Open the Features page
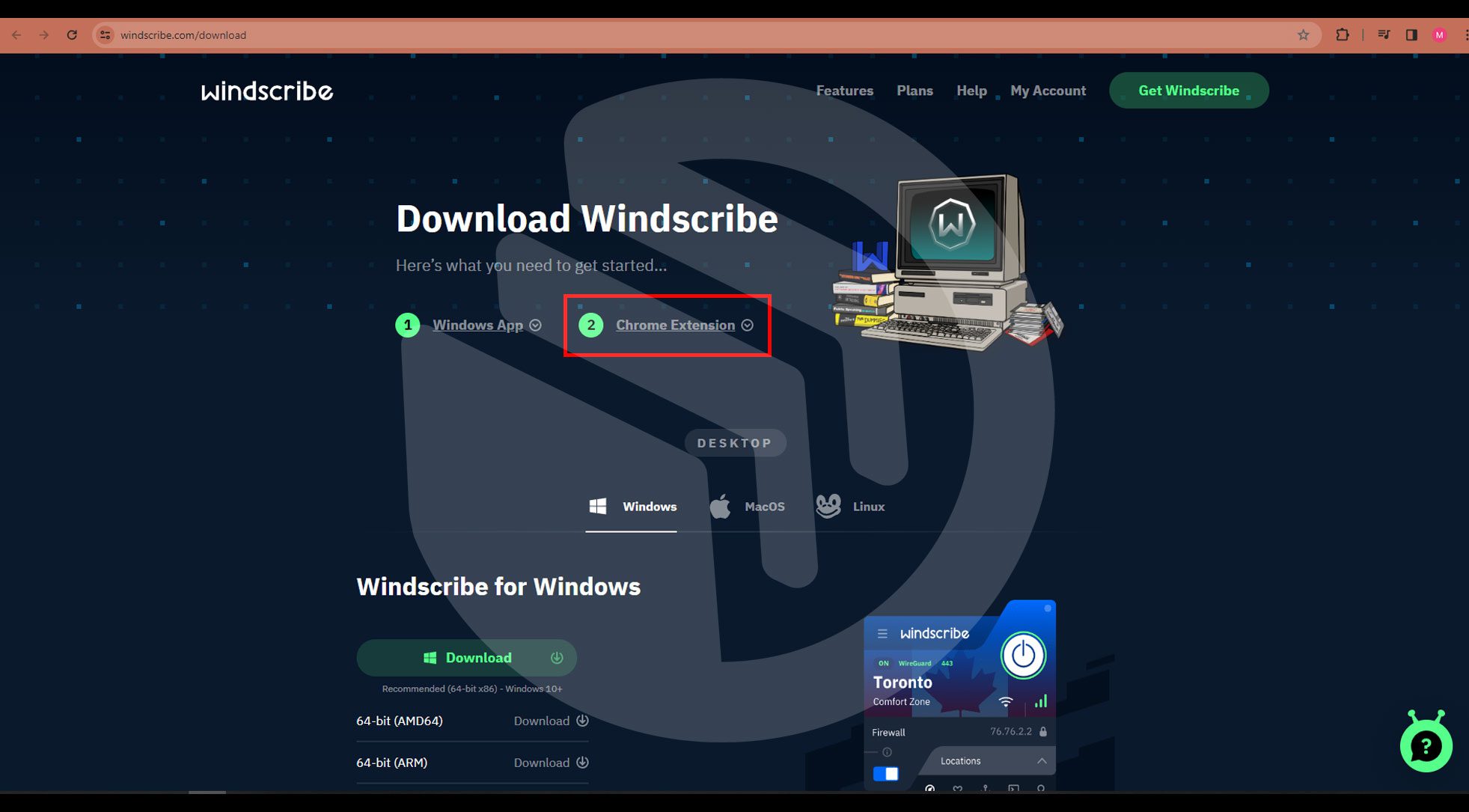The image size is (1469, 812). pyautogui.click(x=844, y=91)
